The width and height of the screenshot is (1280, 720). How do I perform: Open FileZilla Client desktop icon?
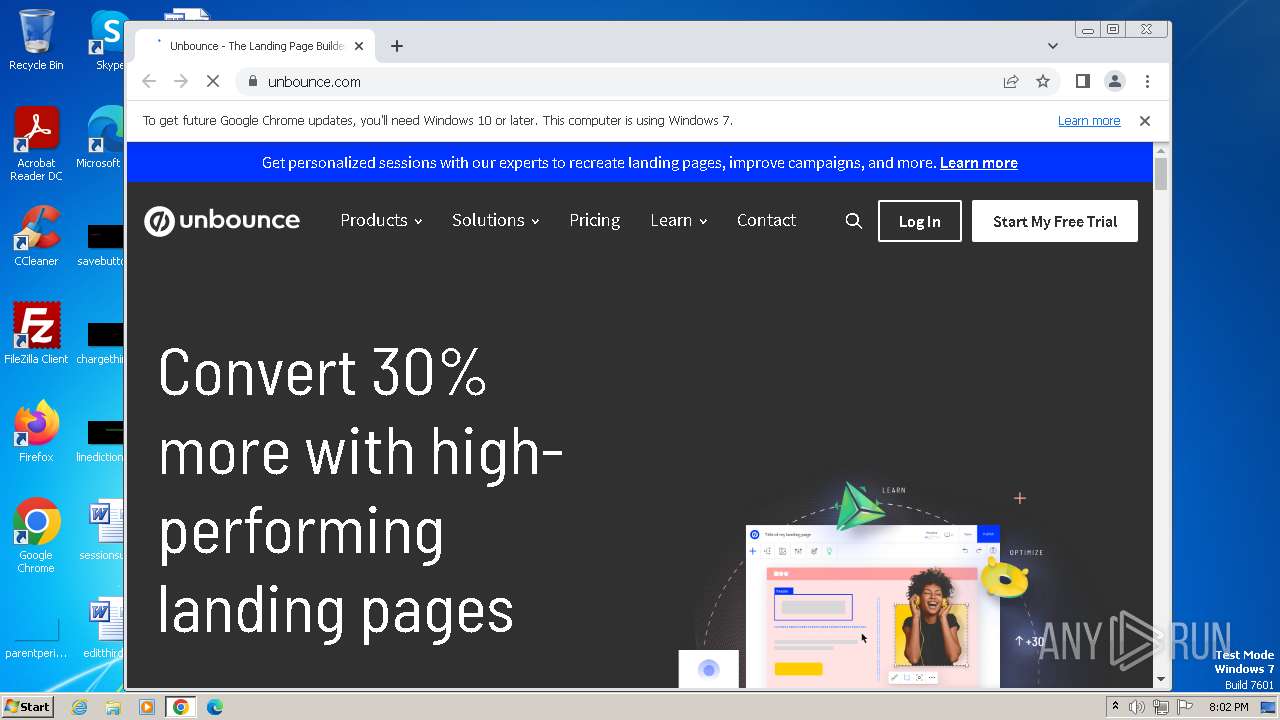pyautogui.click(x=36, y=334)
